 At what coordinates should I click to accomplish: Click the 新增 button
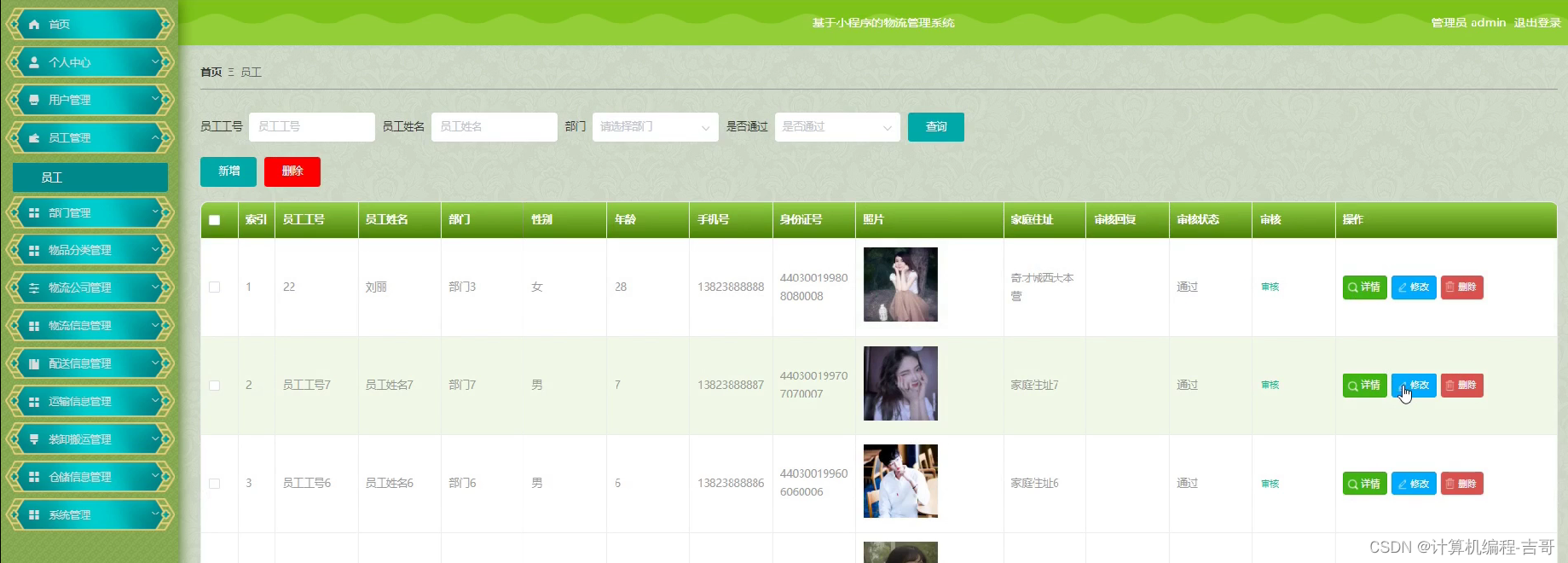click(229, 171)
